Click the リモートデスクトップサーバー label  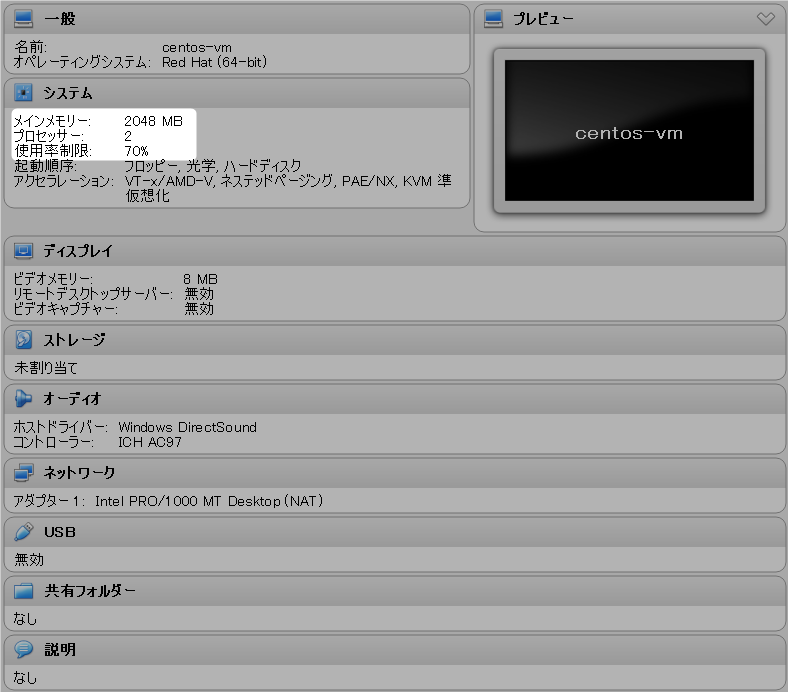93,293
